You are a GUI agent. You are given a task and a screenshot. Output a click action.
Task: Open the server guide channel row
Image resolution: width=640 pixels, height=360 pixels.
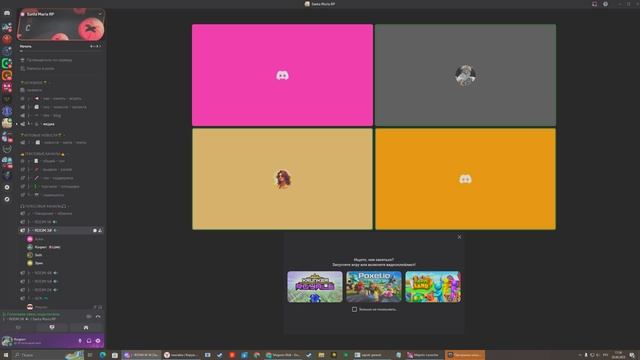point(61,60)
